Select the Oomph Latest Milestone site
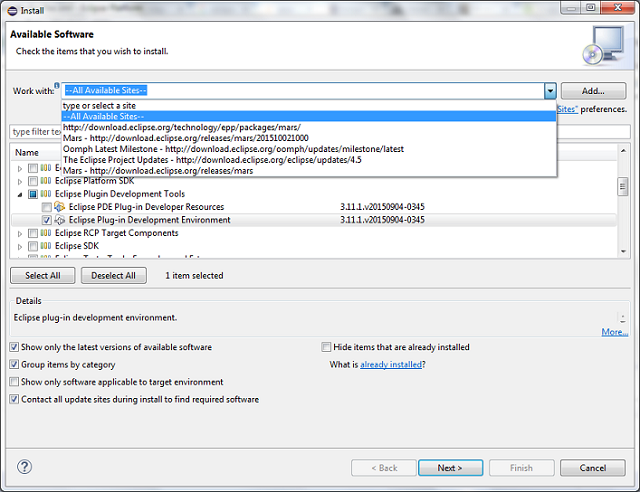The height and width of the screenshot is (492, 640). click(309, 149)
